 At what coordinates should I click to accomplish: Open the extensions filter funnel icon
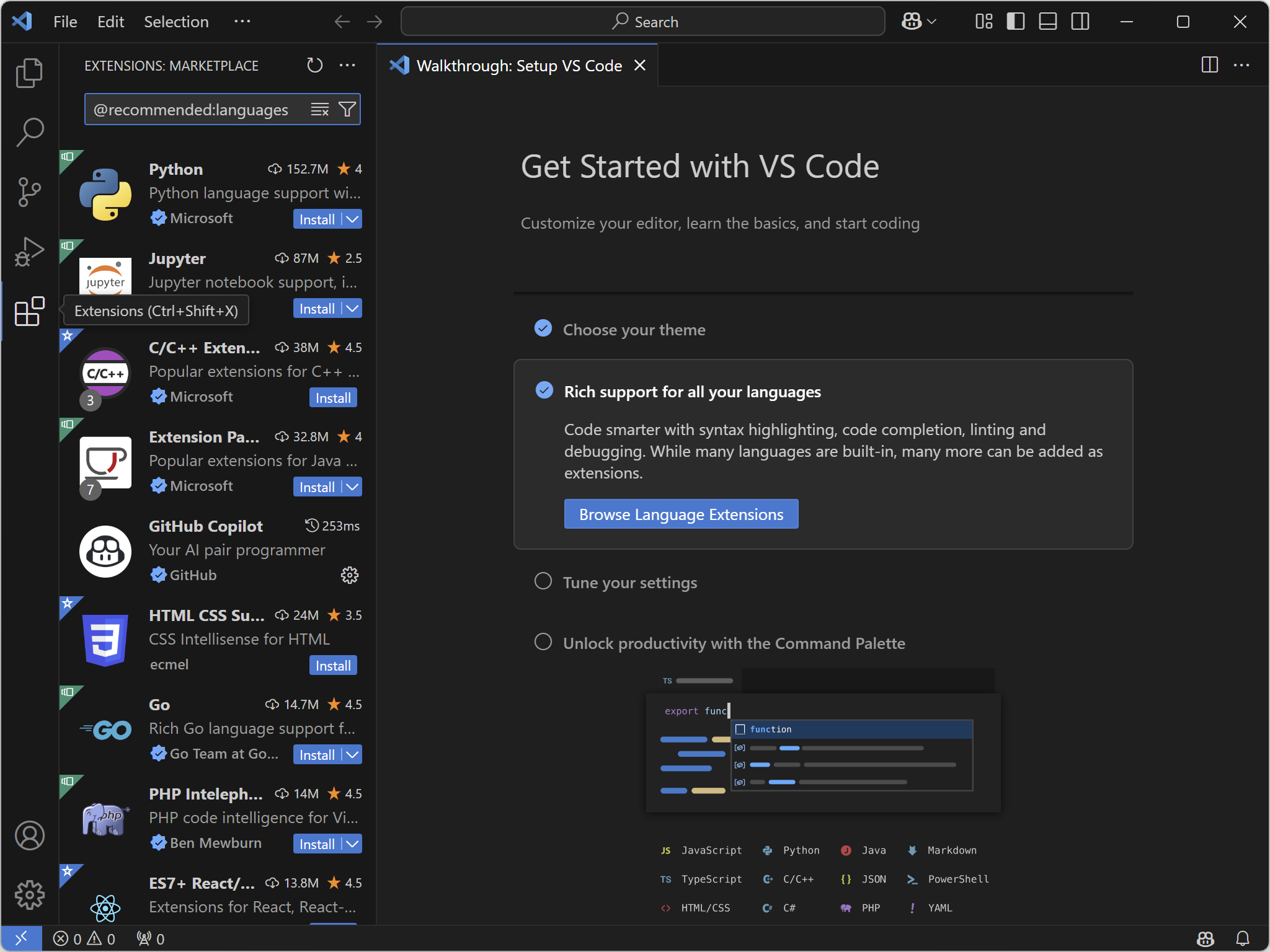click(347, 110)
